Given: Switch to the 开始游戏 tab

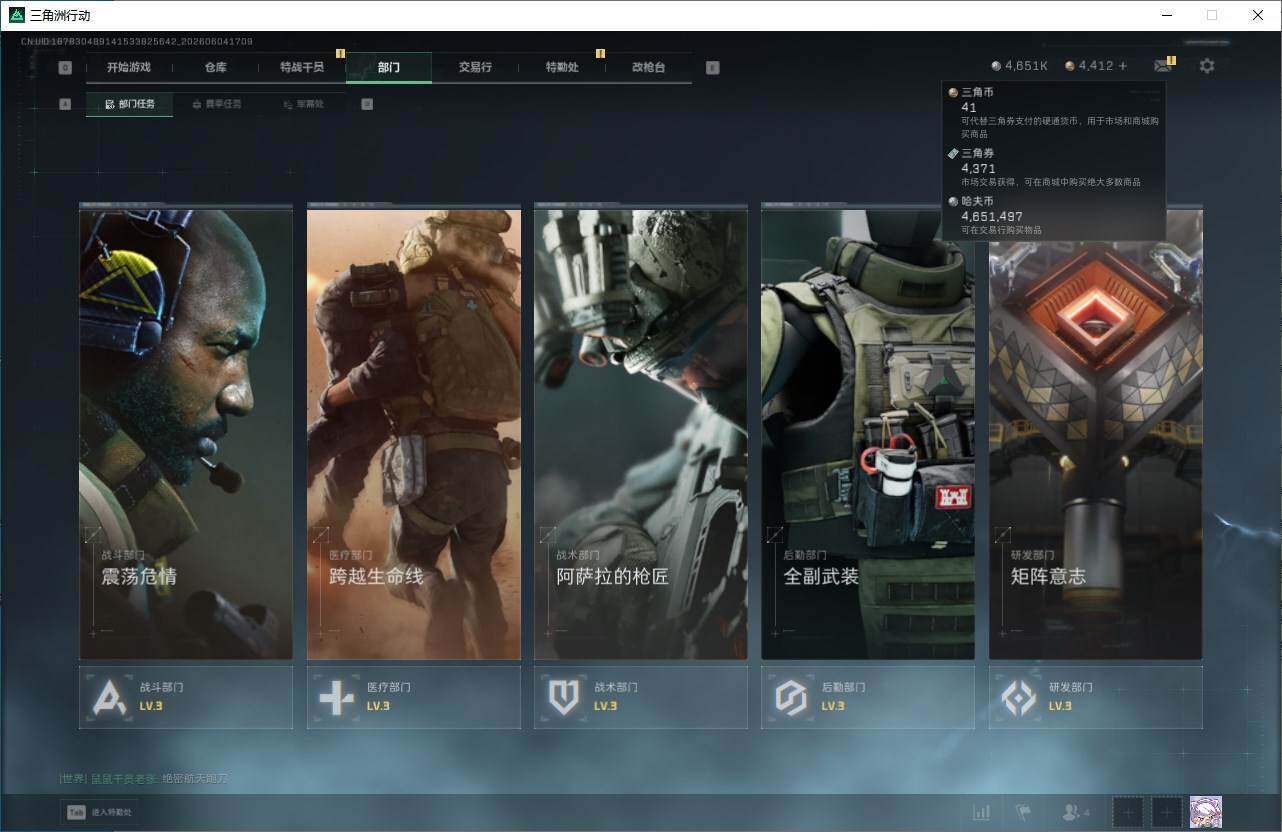Looking at the screenshot, I should point(129,67).
